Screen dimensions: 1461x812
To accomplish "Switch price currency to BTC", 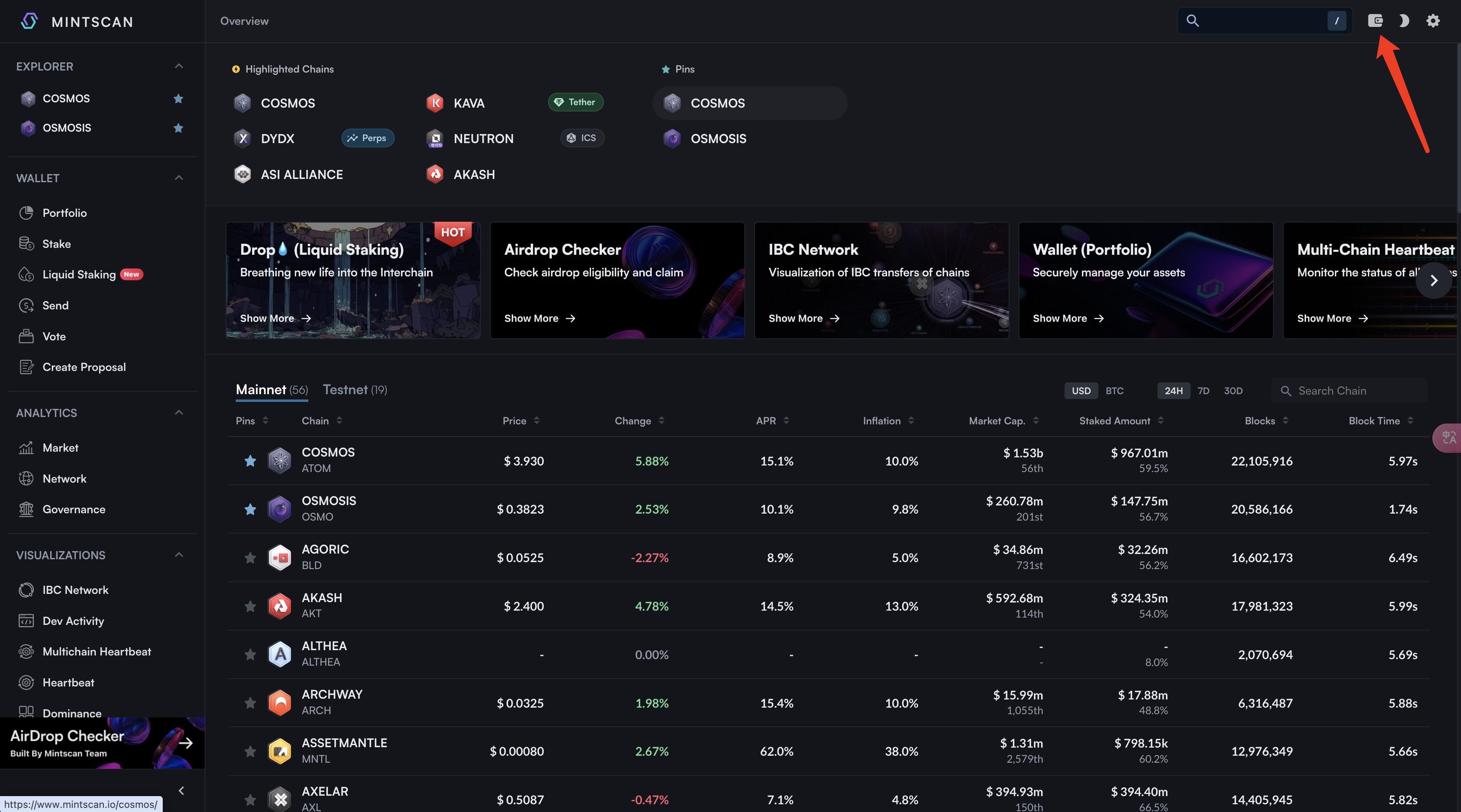I will pyautogui.click(x=1114, y=391).
